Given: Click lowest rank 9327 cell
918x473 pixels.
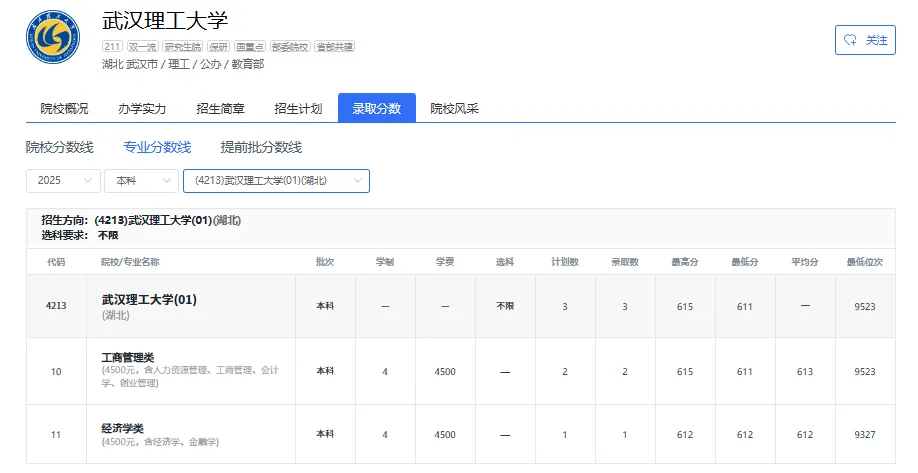Looking at the screenshot, I should click(865, 434).
